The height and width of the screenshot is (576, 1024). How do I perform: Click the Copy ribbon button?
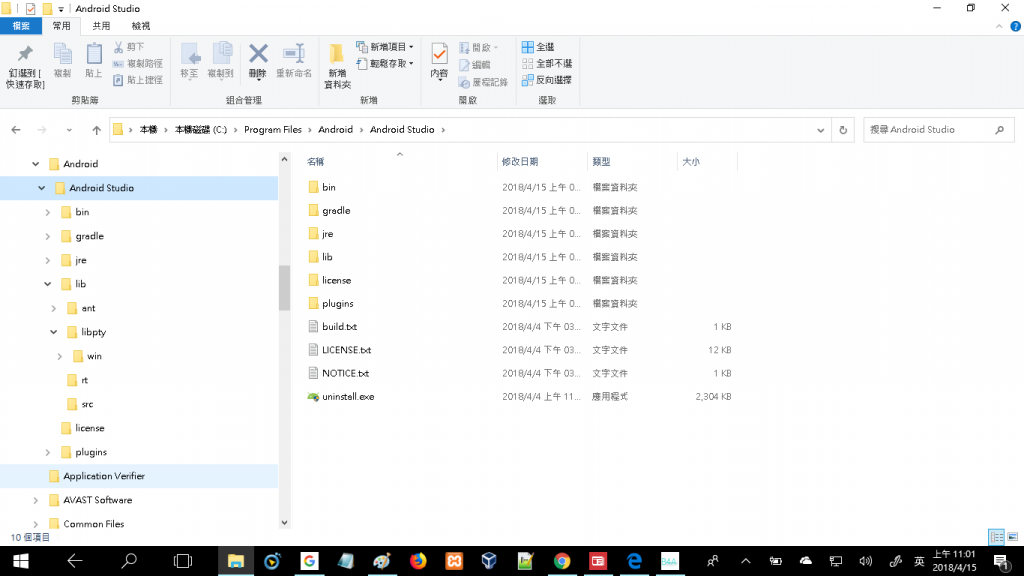point(63,61)
